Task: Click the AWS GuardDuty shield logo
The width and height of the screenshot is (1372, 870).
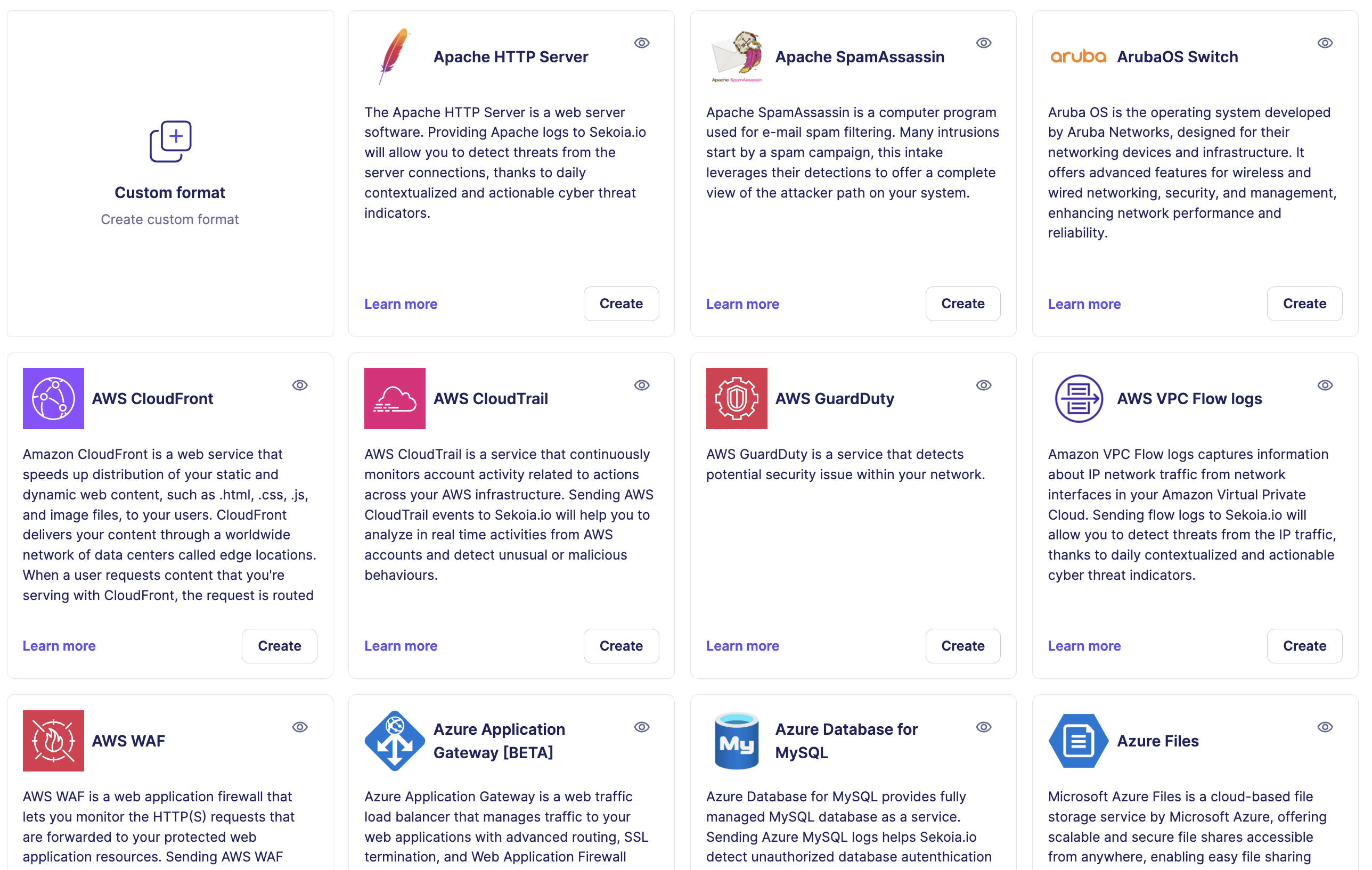Action: click(x=736, y=398)
